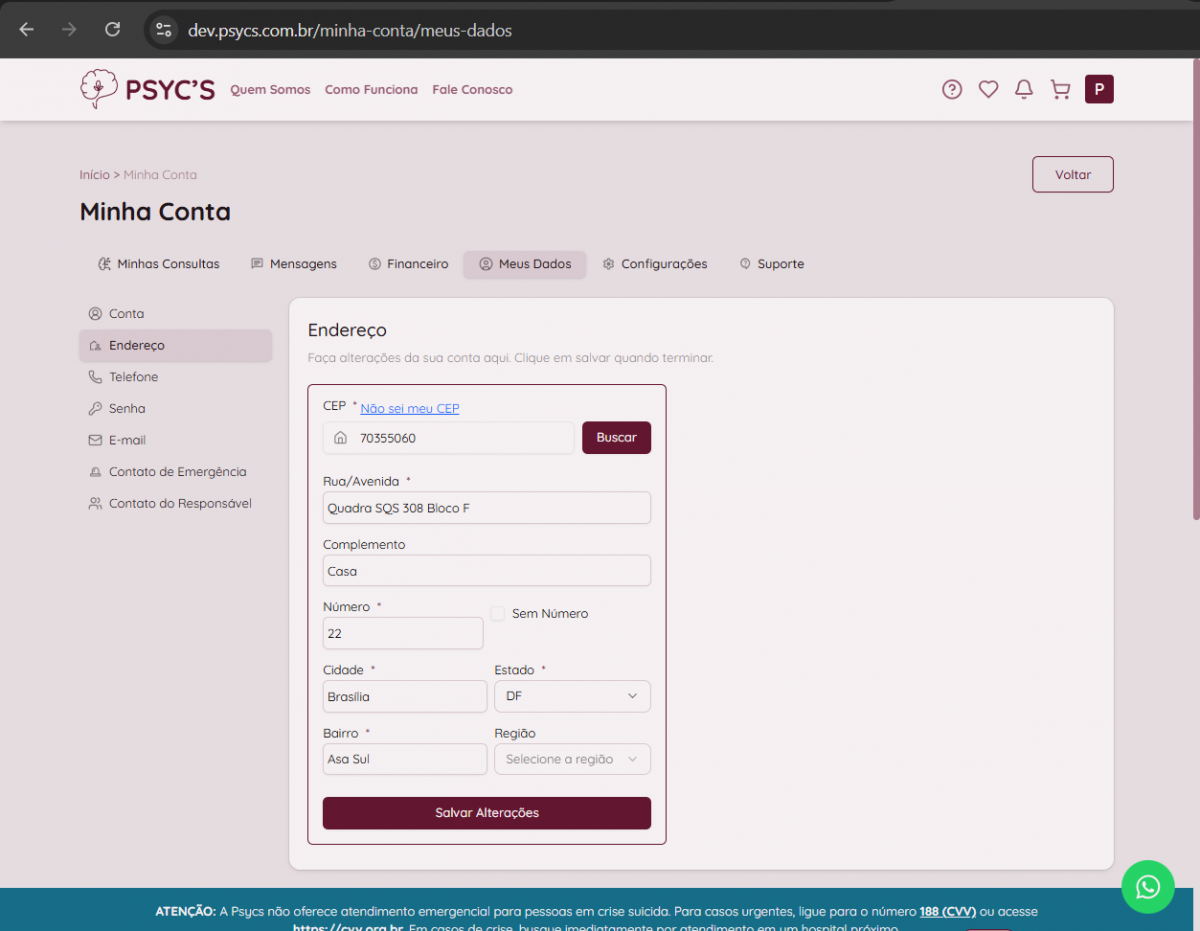Image resolution: width=1200 pixels, height=931 pixels.
Task: Click the Salvar Alterações button
Action: 486,813
